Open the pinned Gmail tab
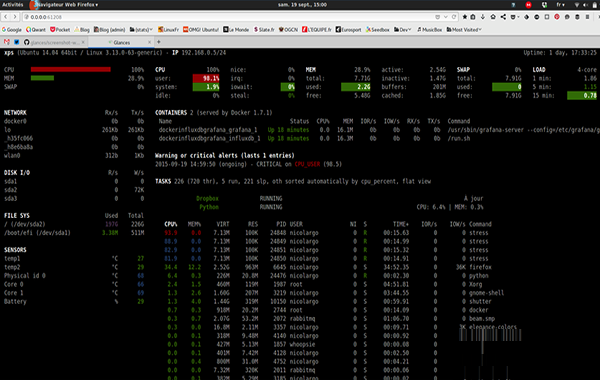This screenshot has width=600, height=380. [x=7, y=42]
